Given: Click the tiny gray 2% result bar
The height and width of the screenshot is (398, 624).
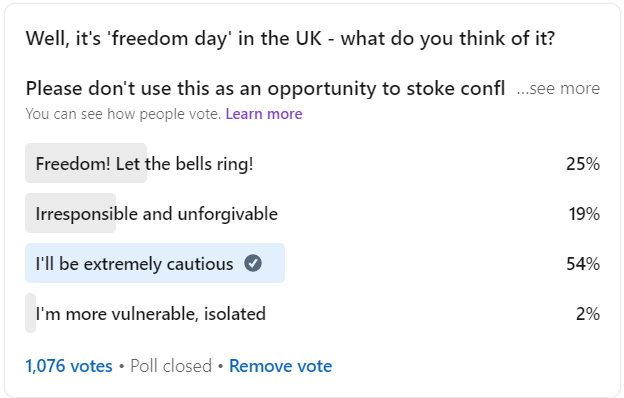Looking at the screenshot, I should 31,313.
